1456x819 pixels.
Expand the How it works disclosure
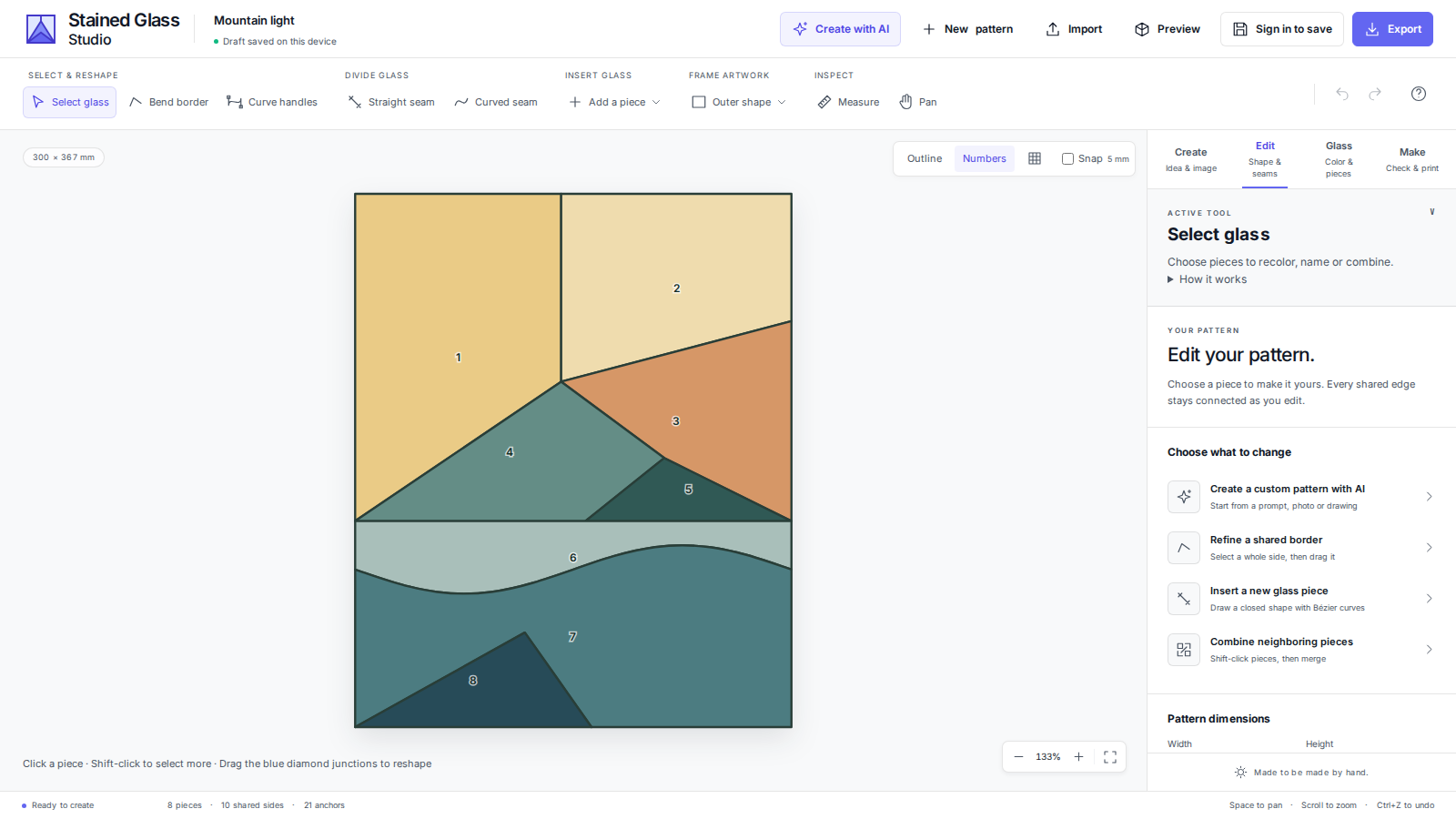point(1208,279)
